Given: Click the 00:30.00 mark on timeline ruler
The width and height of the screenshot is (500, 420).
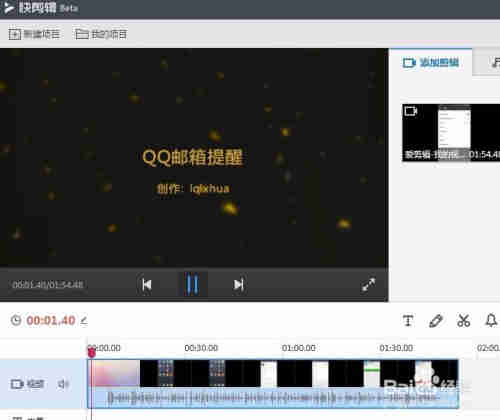Looking at the screenshot, I should 201,348.
